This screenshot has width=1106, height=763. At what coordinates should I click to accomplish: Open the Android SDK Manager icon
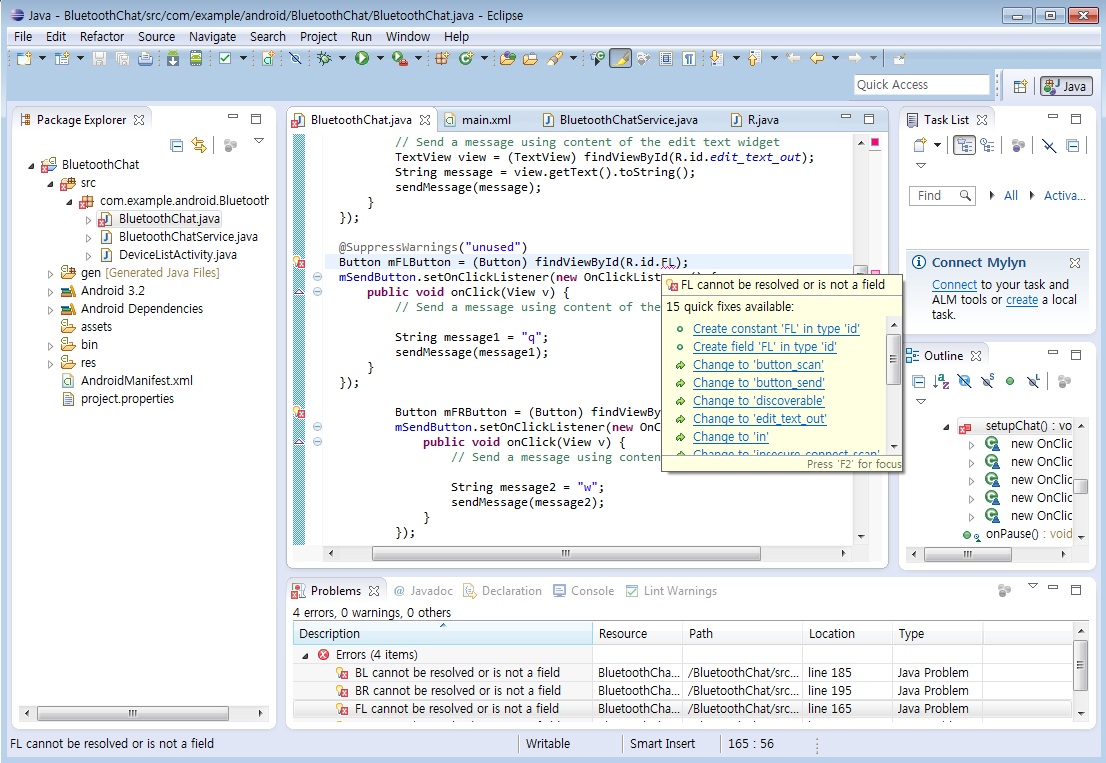click(173, 59)
